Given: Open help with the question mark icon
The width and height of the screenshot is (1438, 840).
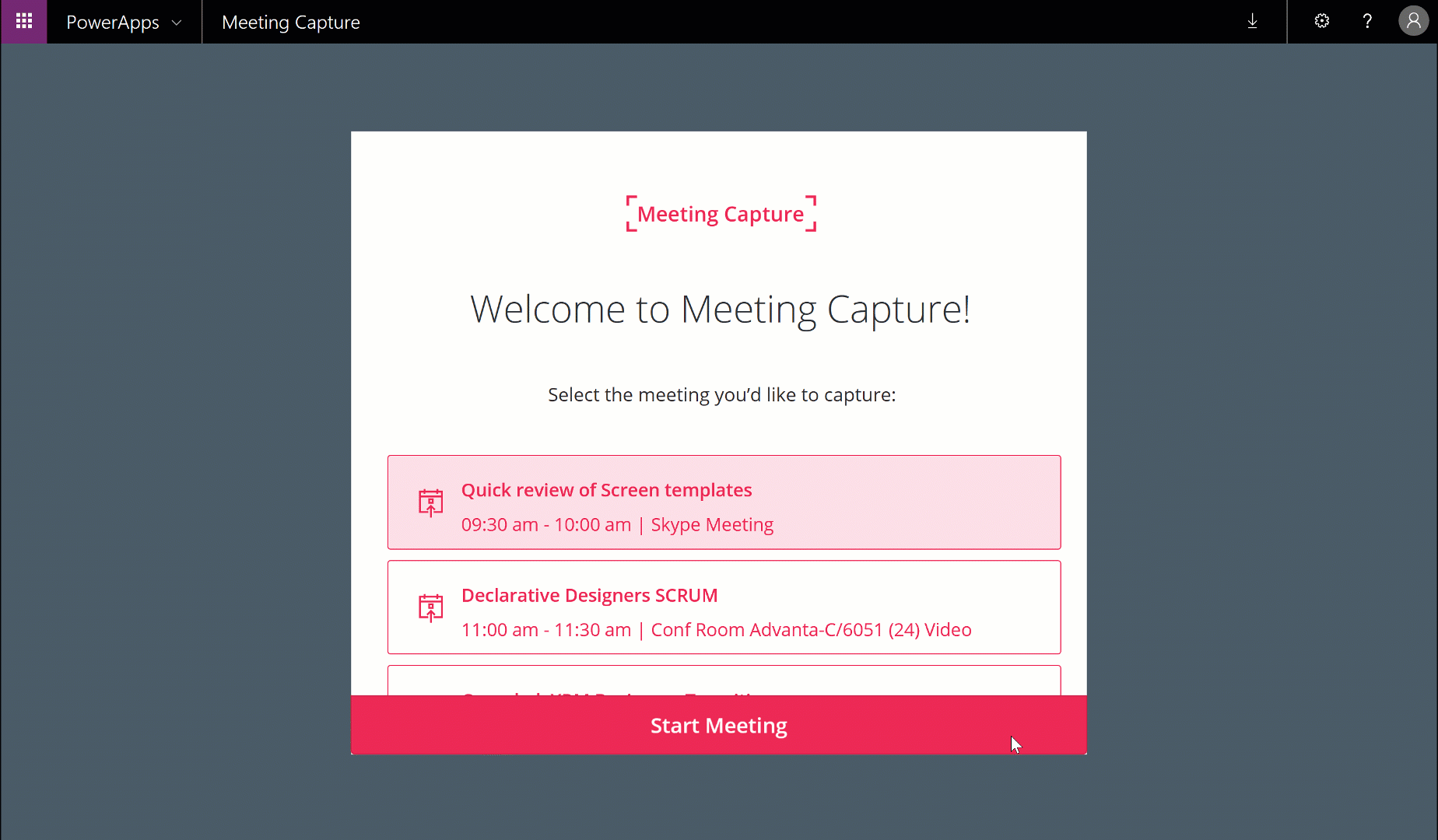Looking at the screenshot, I should coord(1367,22).
